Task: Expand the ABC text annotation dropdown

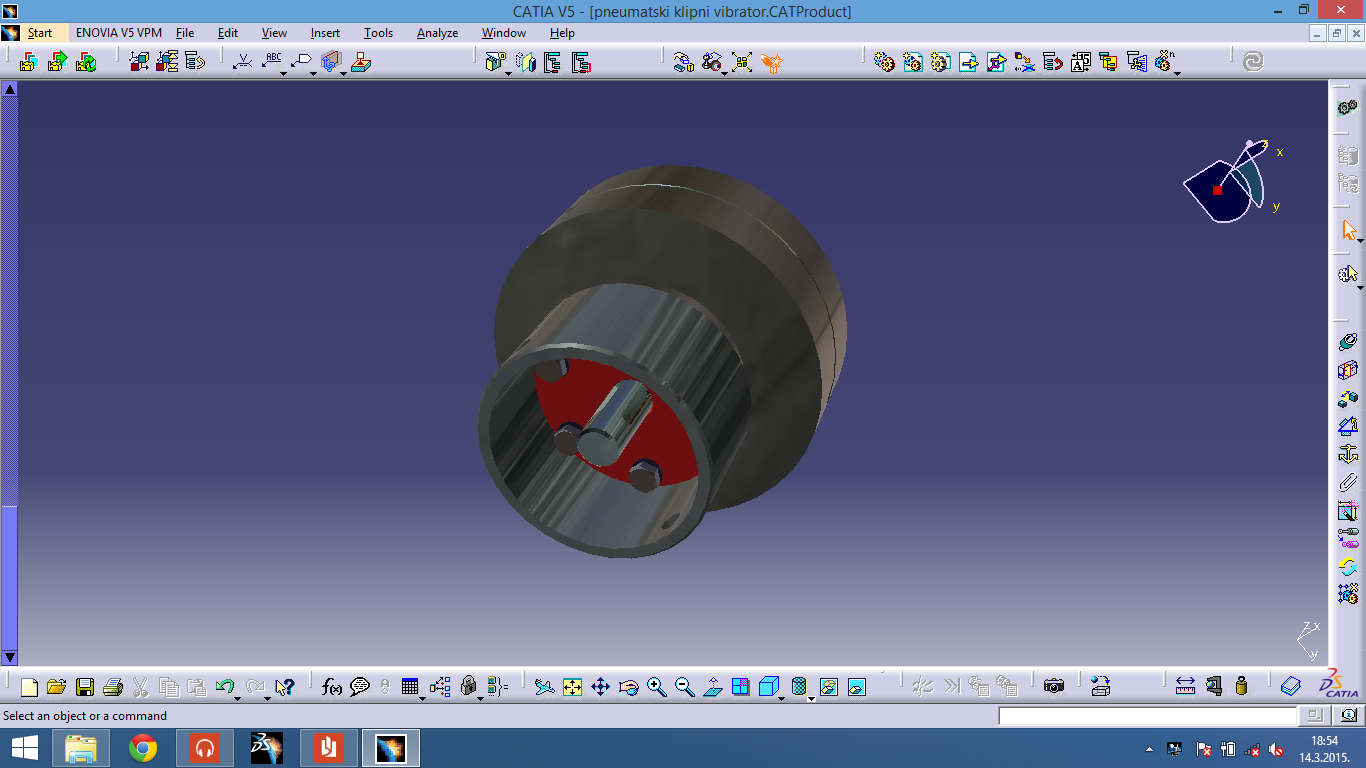Action: coord(283,72)
